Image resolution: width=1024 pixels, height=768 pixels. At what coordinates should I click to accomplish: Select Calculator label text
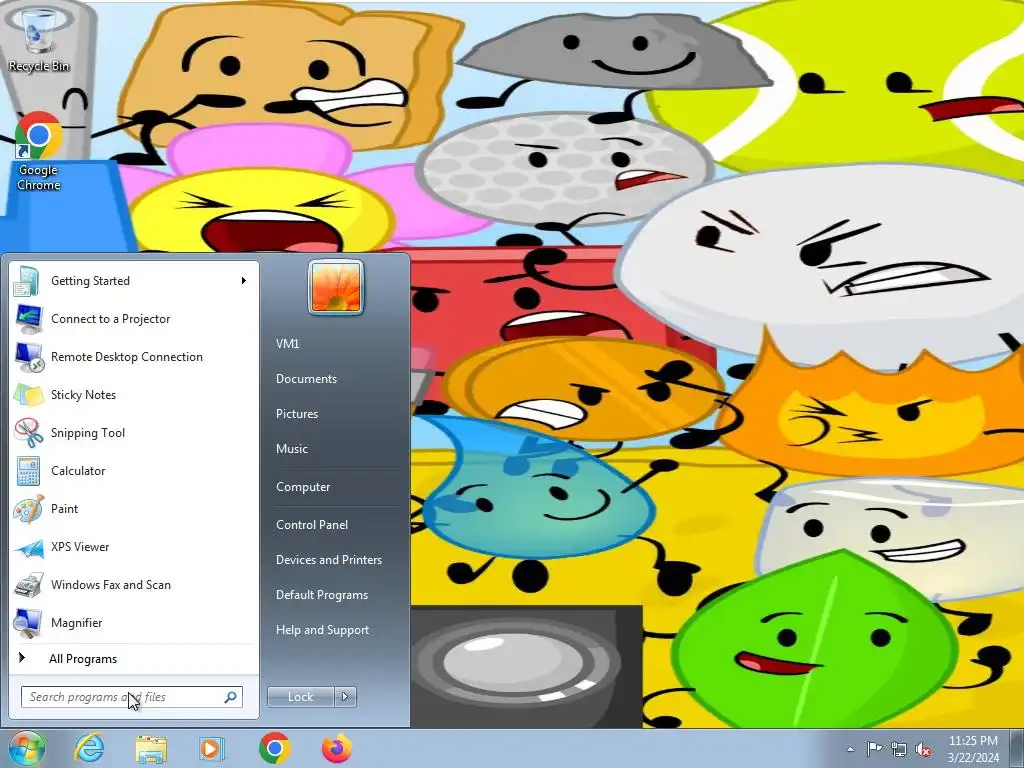click(78, 471)
